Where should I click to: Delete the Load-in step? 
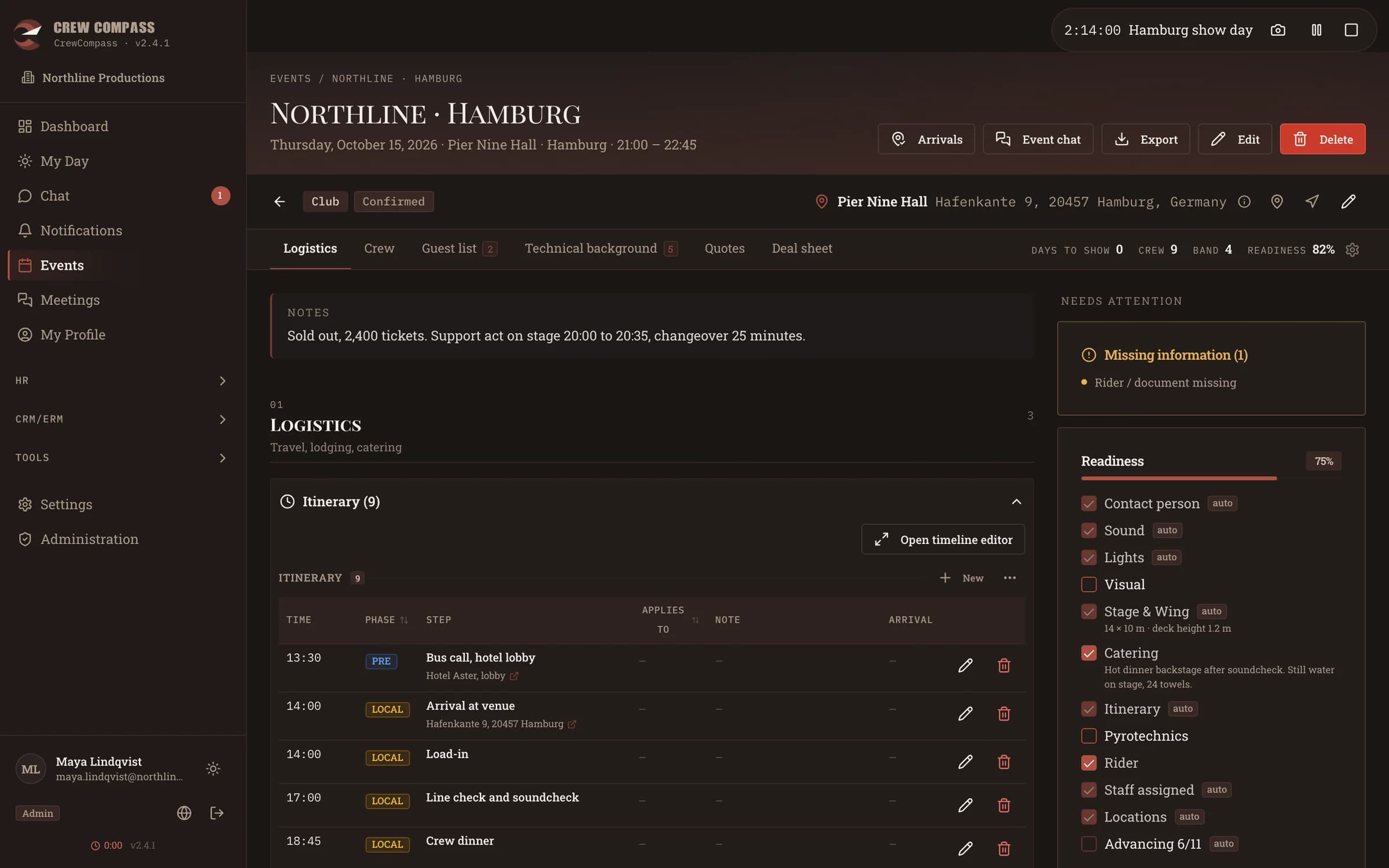click(x=1004, y=762)
